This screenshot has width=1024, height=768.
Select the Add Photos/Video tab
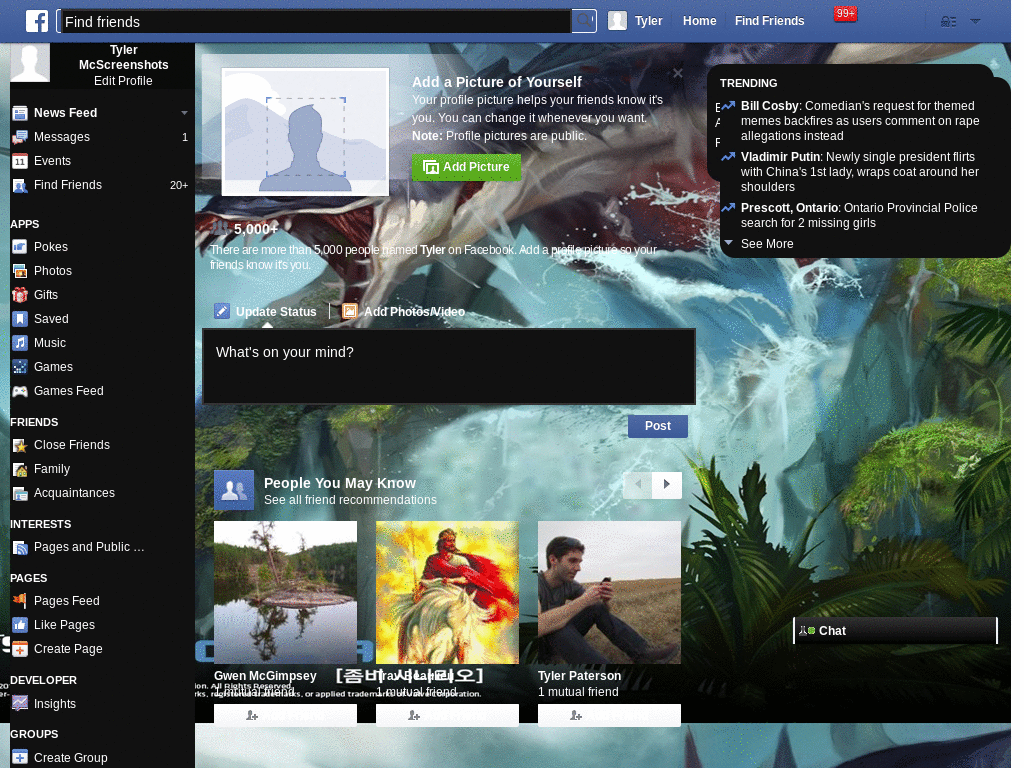404,312
